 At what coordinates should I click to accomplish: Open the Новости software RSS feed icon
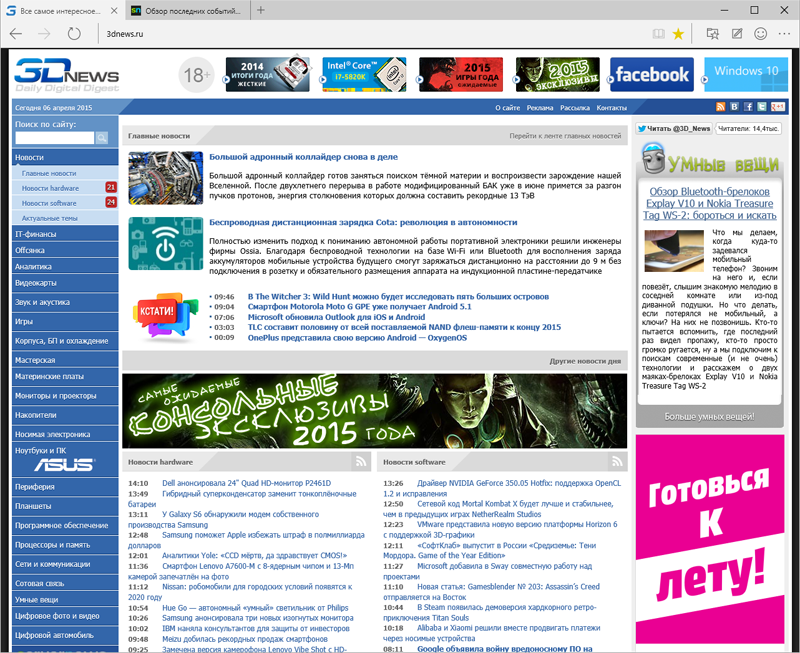click(617, 462)
